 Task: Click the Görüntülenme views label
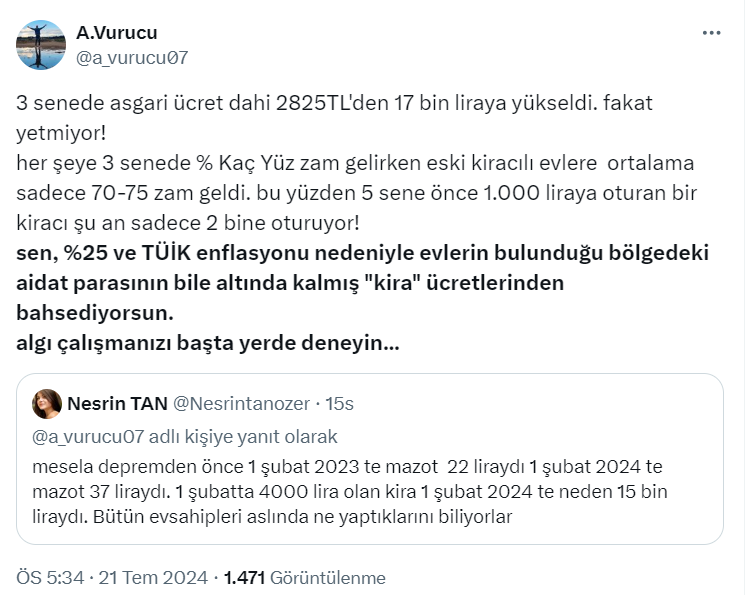click(x=331, y=578)
